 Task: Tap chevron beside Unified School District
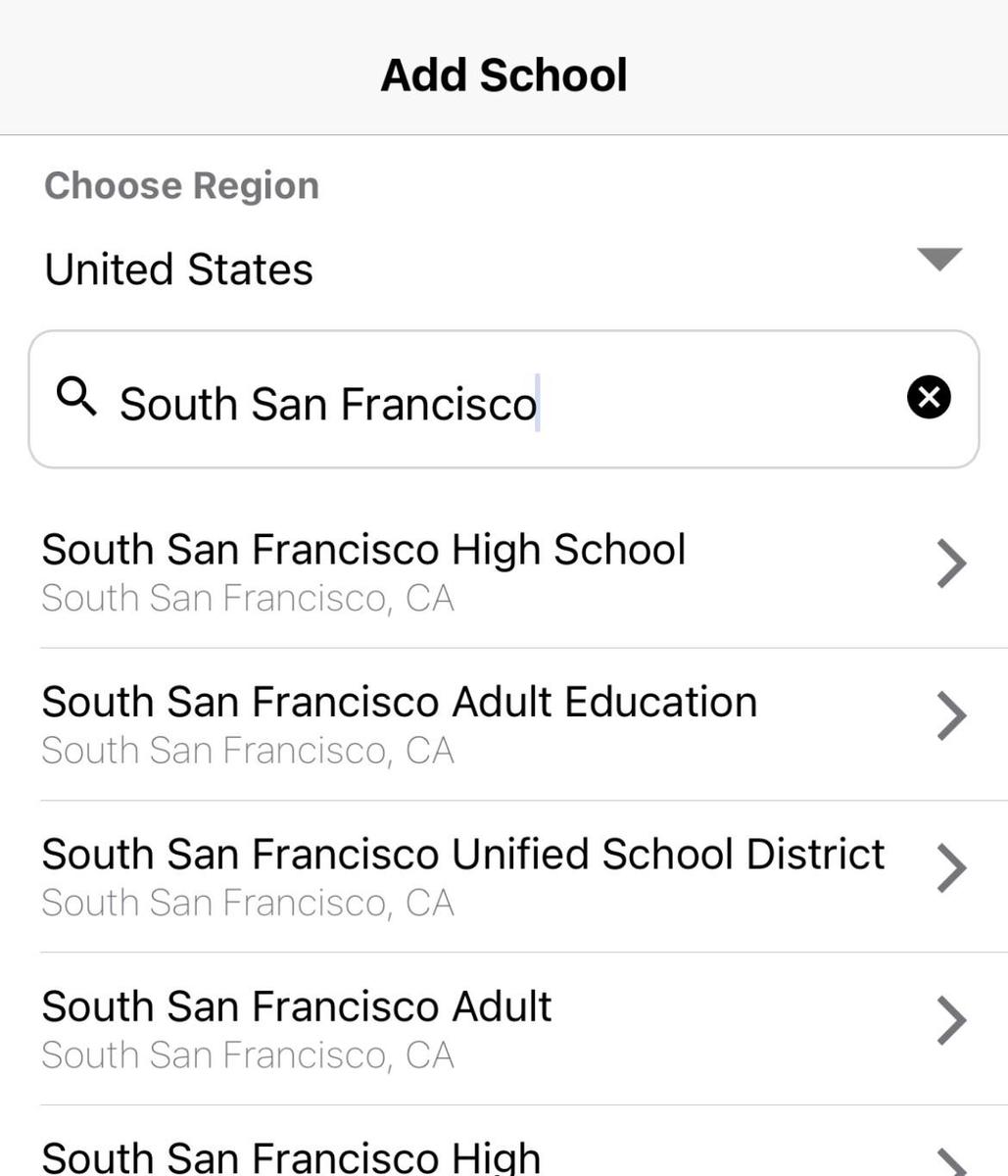[x=951, y=868]
